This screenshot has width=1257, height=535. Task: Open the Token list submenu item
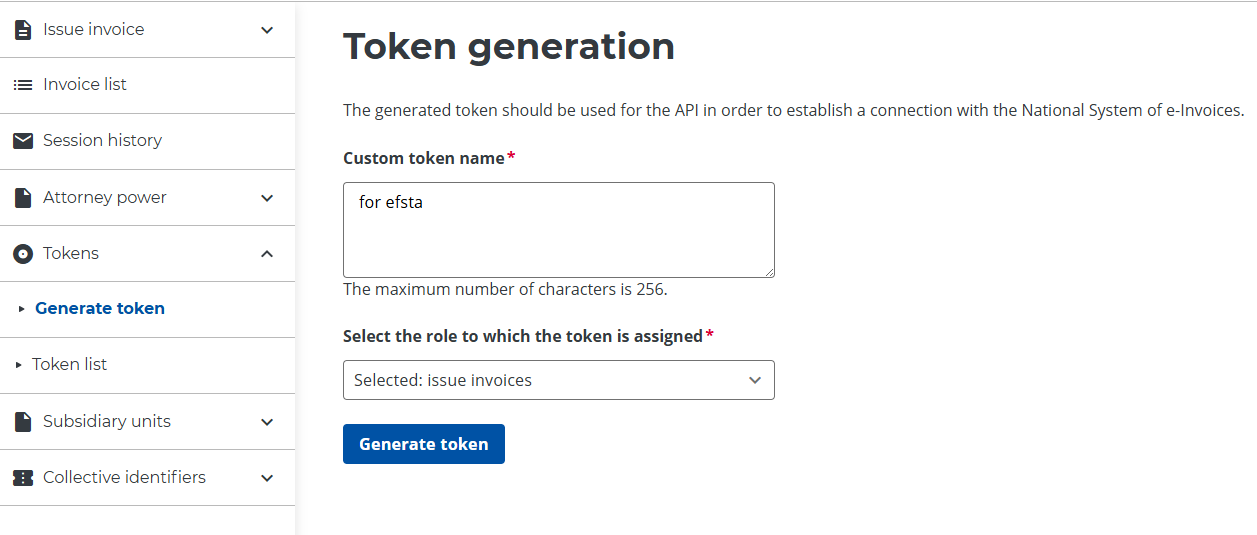point(69,365)
